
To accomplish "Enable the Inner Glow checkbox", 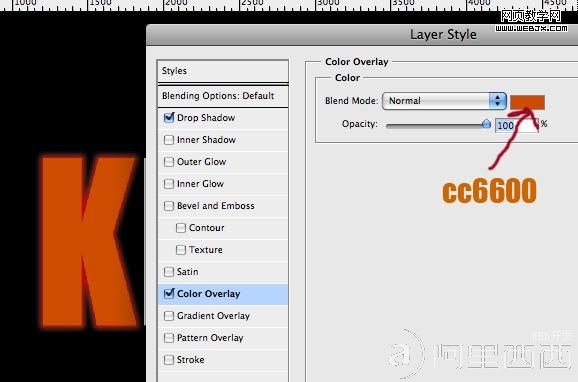I will click(169, 184).
